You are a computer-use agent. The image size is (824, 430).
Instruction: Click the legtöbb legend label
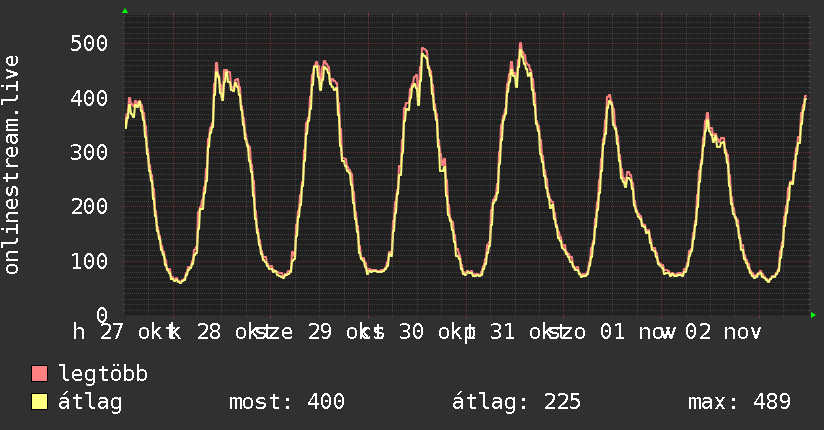pos(104,374)
